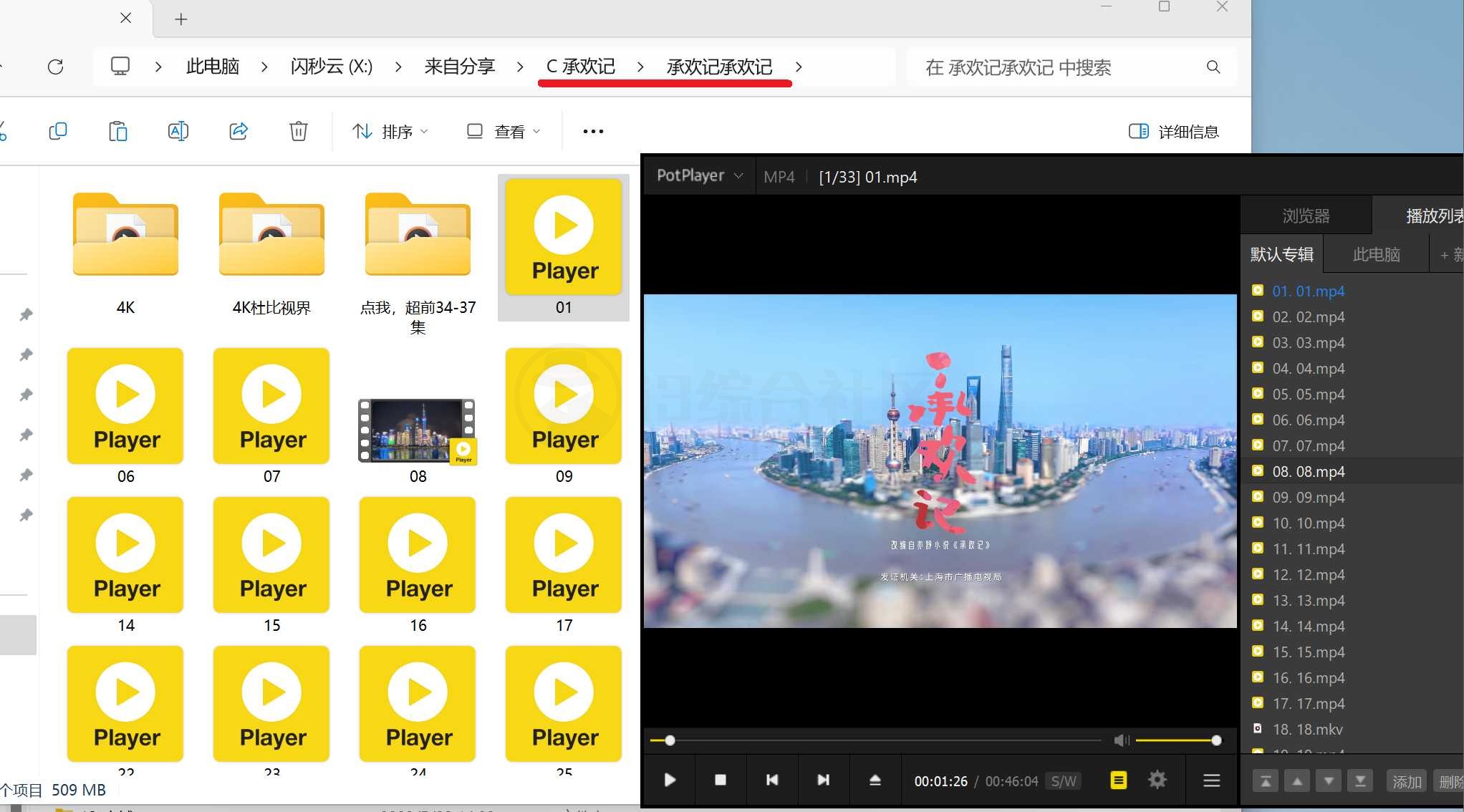Click the 添加 add button in playlist
The width and height of the screenshot is (1464, 812).
point(1407,781)
